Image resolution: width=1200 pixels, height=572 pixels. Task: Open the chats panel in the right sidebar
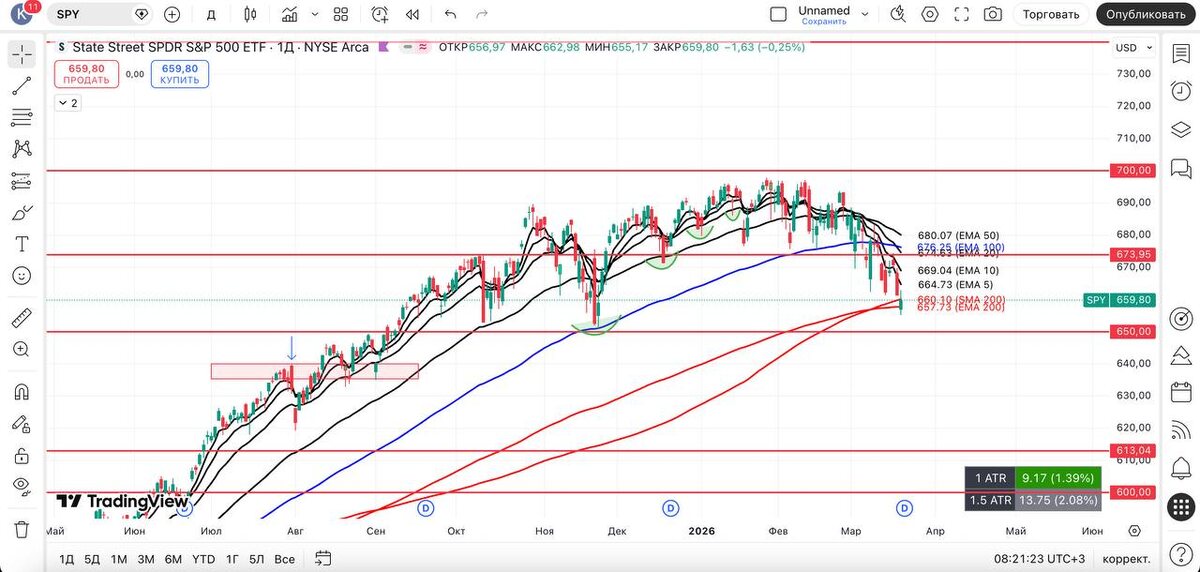click(x=1181, y=170)
